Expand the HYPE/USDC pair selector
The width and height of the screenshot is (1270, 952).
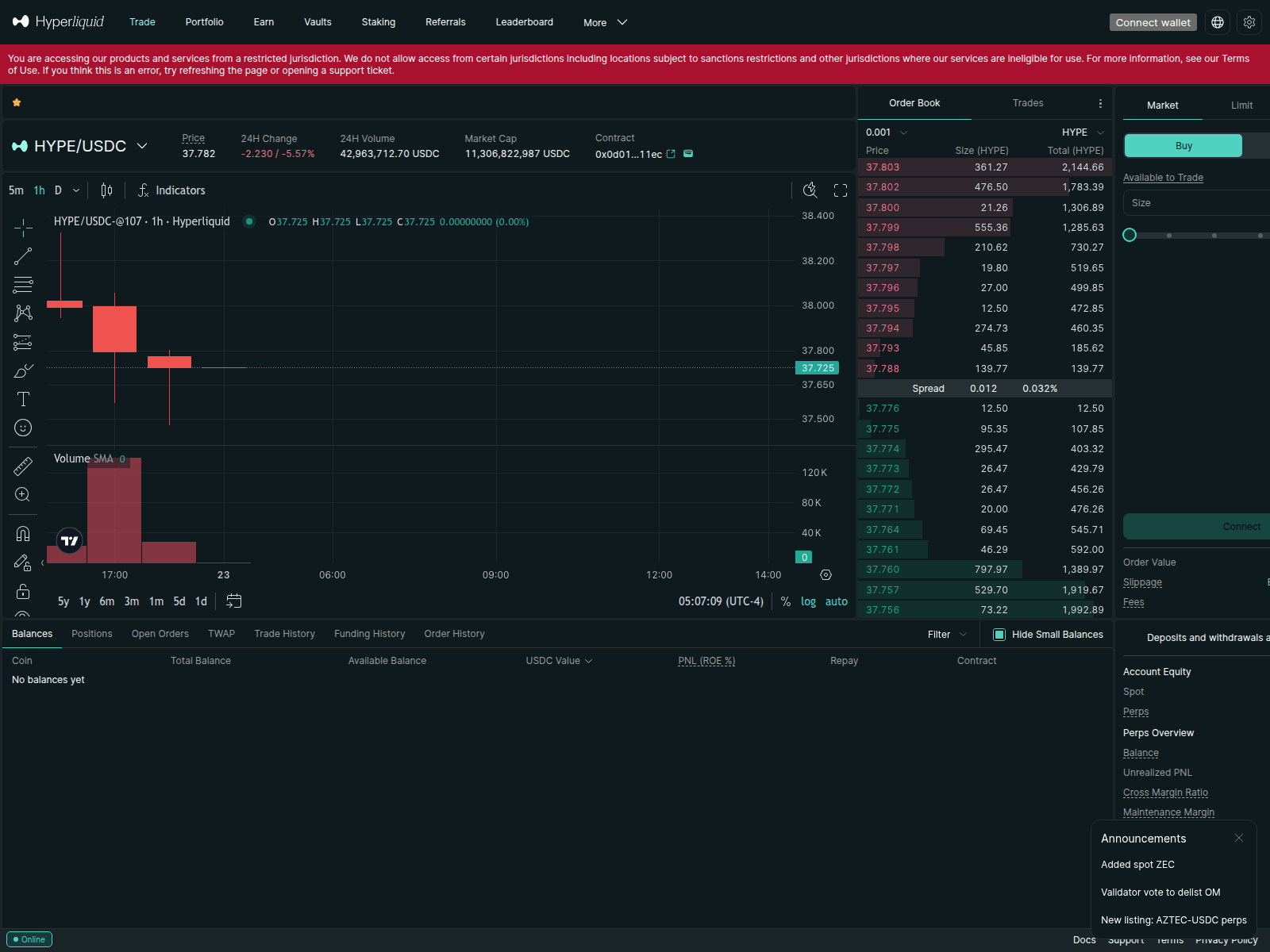coord(142,146)
